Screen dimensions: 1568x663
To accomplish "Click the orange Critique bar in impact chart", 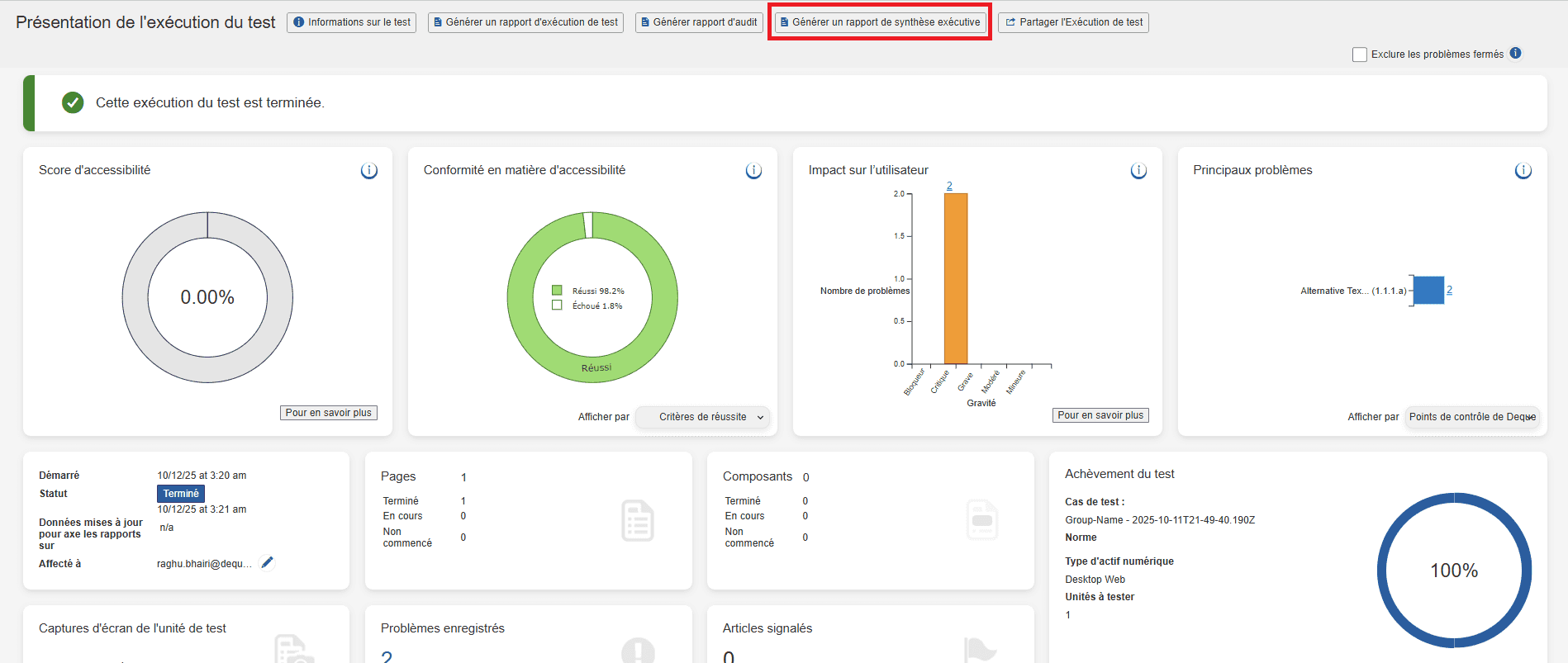I will (x=956, y=278).
